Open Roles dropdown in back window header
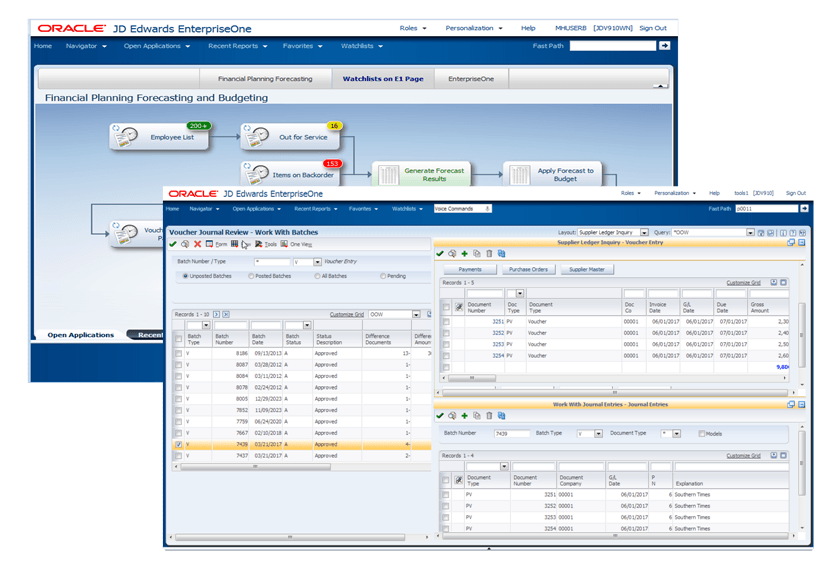Screen dimensions: 840x574 pos(413,28)
